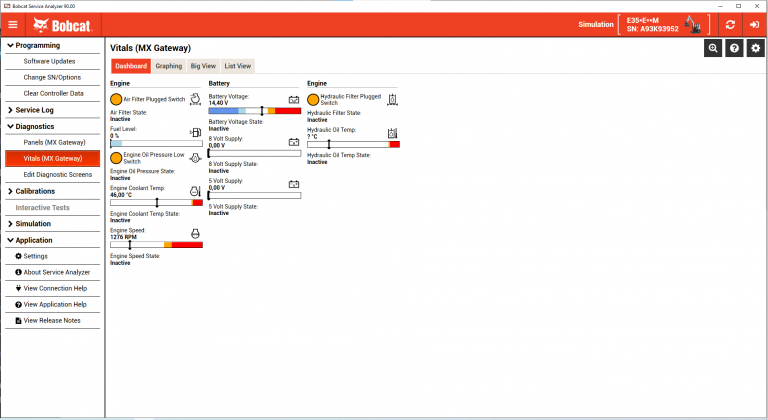
Task: Click the Battery section header
Action: click(x=219, y=83)
